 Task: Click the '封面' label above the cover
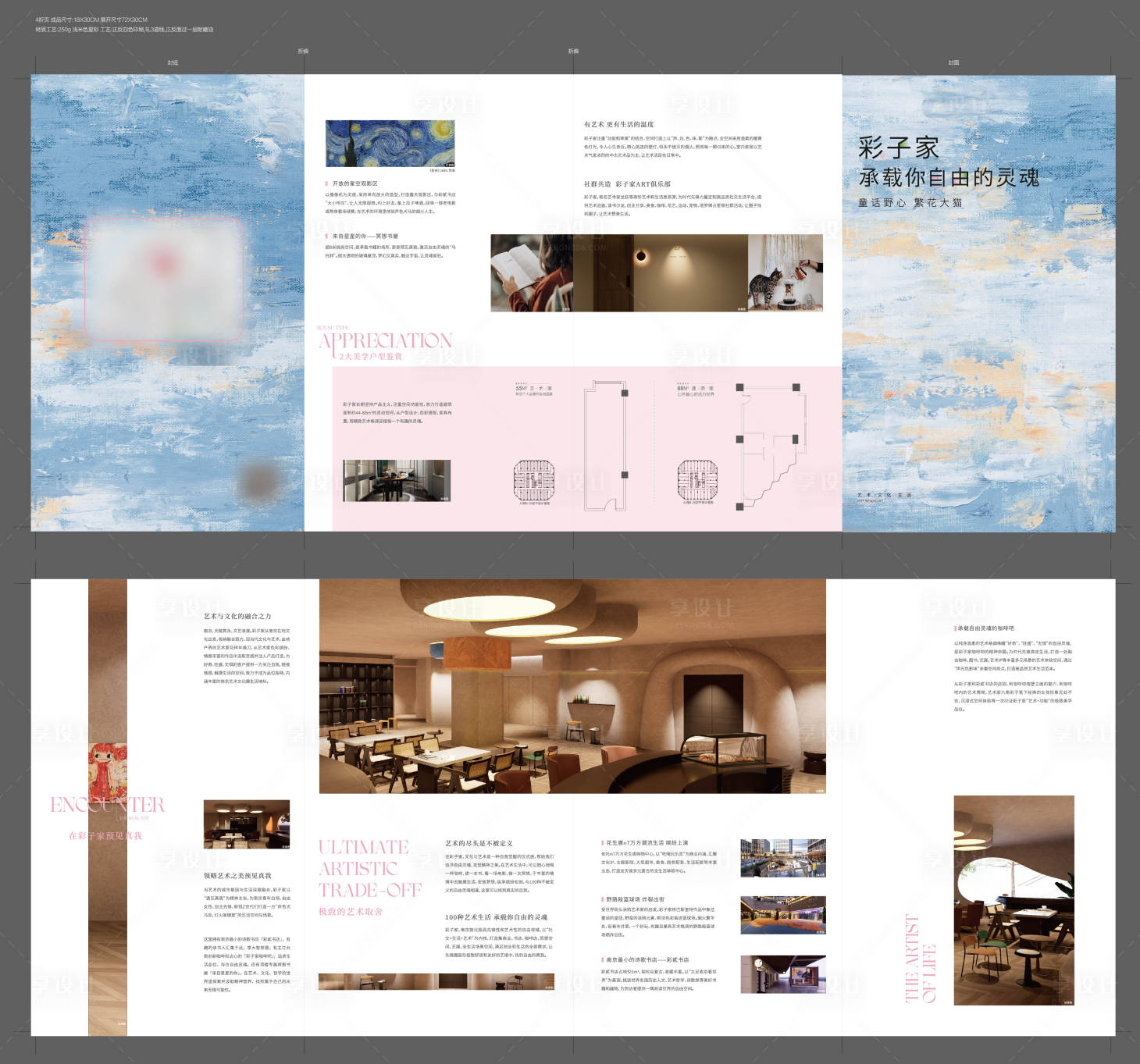point(953,62)
